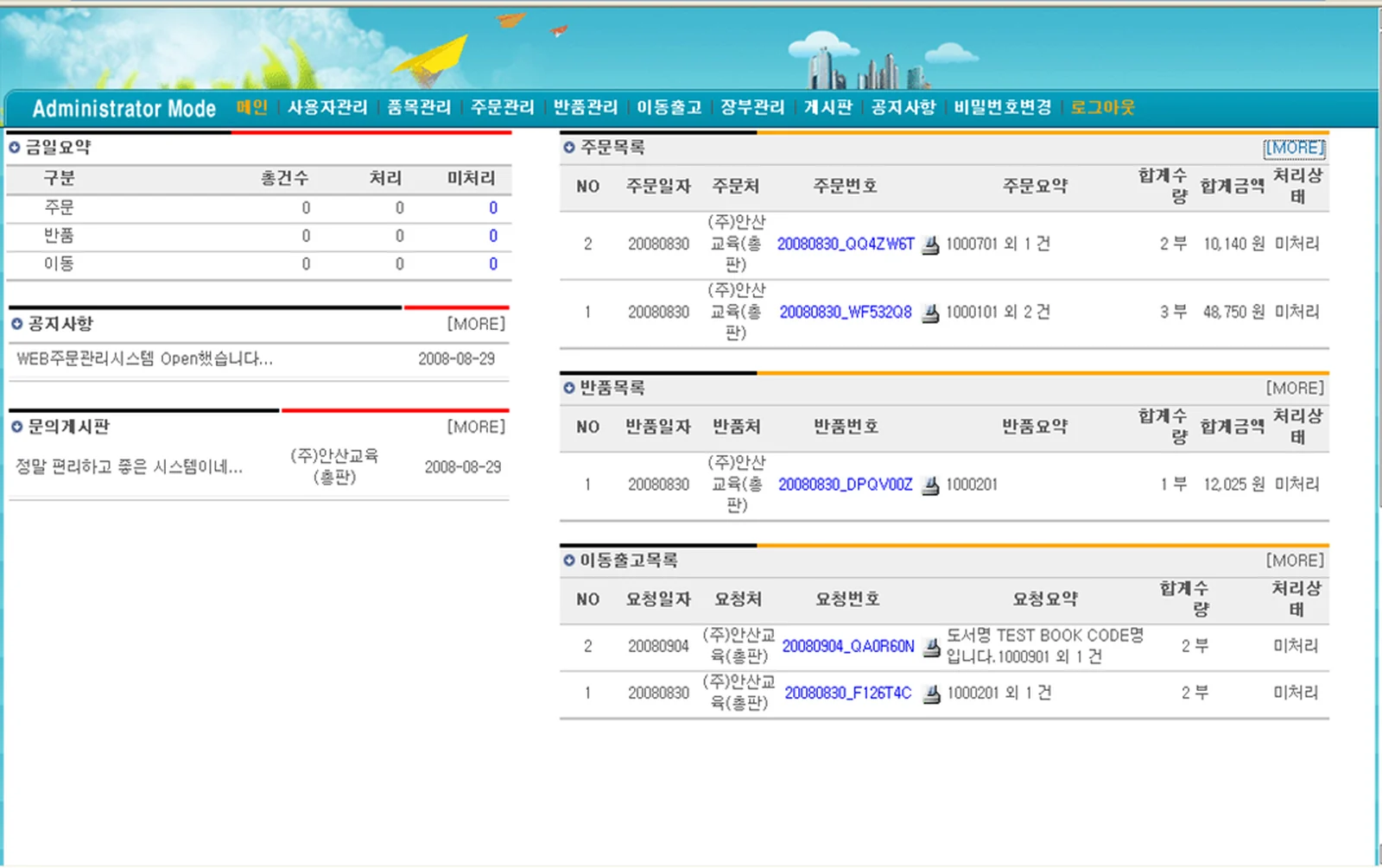This screenshot has height=868, width=1382.
Task: Click request date 20080904 in 이동출고목록
Action: click(x=659, y=646)
